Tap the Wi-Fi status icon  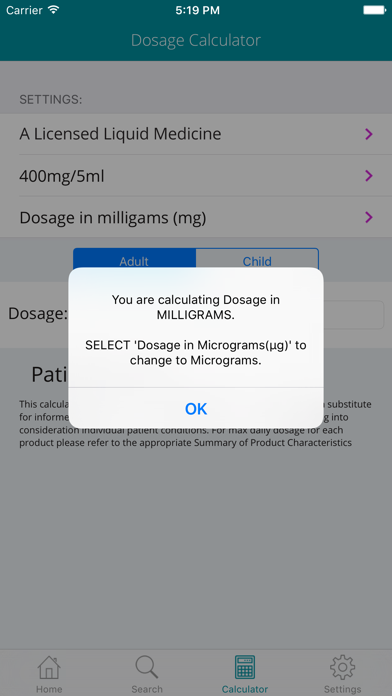[x=54, y=10]
